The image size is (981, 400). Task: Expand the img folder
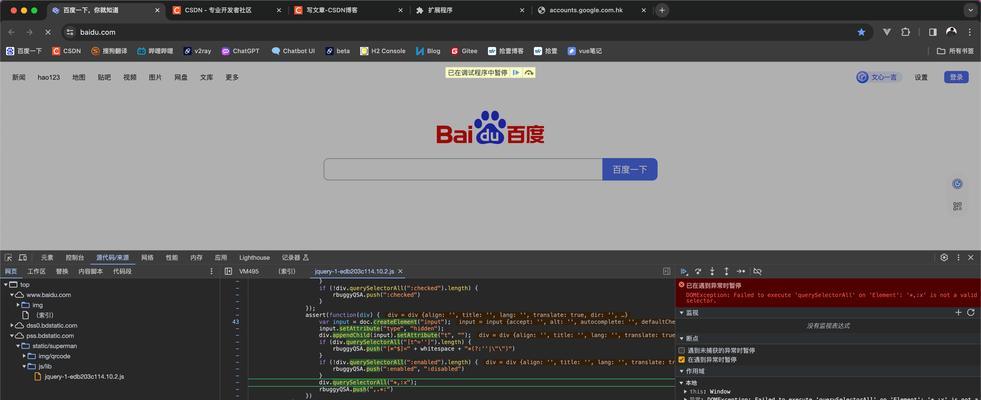tap(18, 305)
